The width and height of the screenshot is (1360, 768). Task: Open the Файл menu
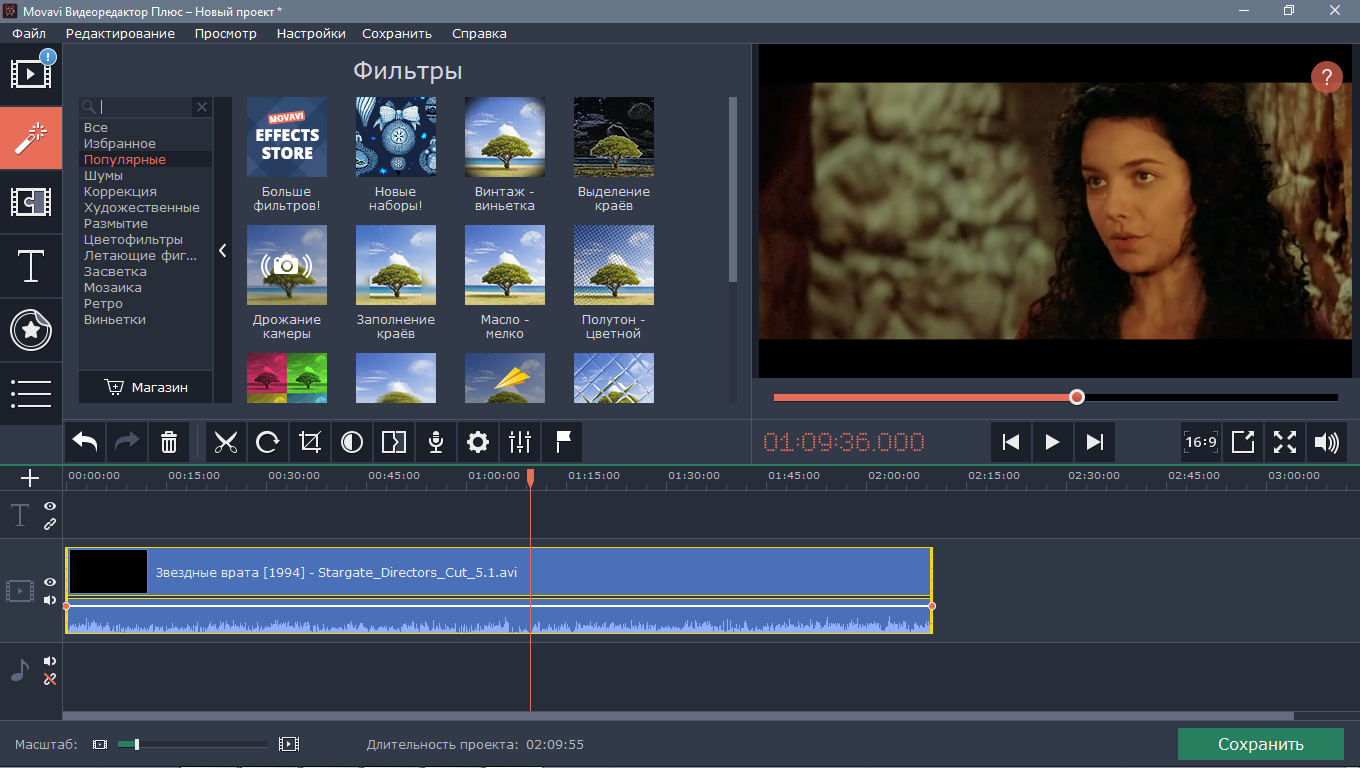tap(29, 33)
